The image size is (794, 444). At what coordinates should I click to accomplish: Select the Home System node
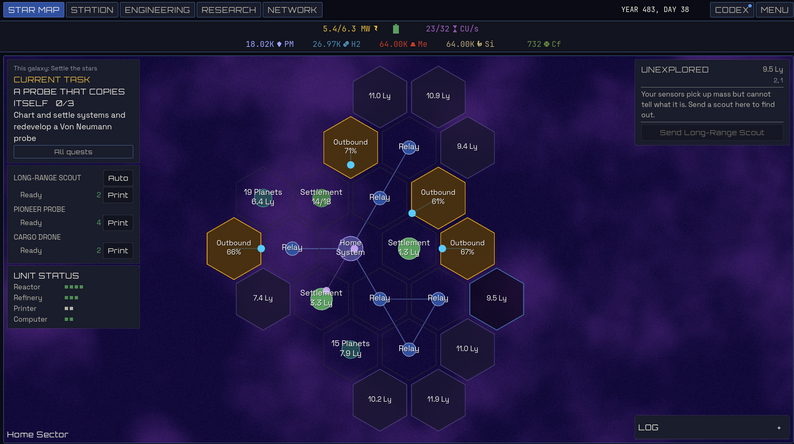coord(350,248)
